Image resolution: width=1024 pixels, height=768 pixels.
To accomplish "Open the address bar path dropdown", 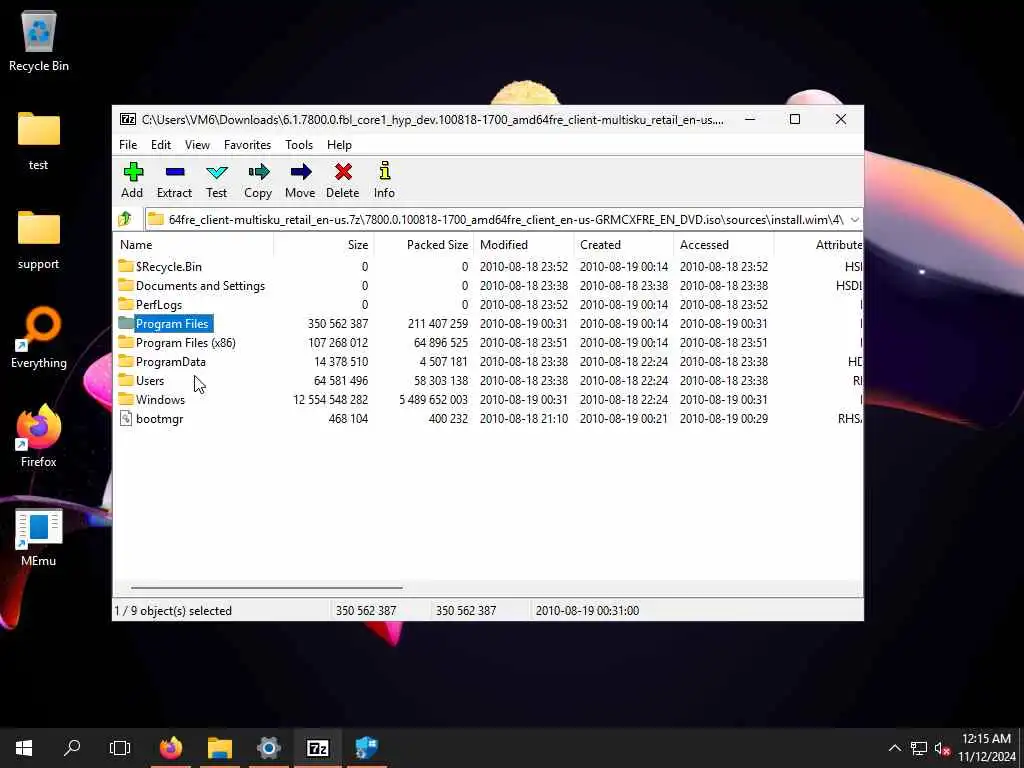I will coord(854,219).
